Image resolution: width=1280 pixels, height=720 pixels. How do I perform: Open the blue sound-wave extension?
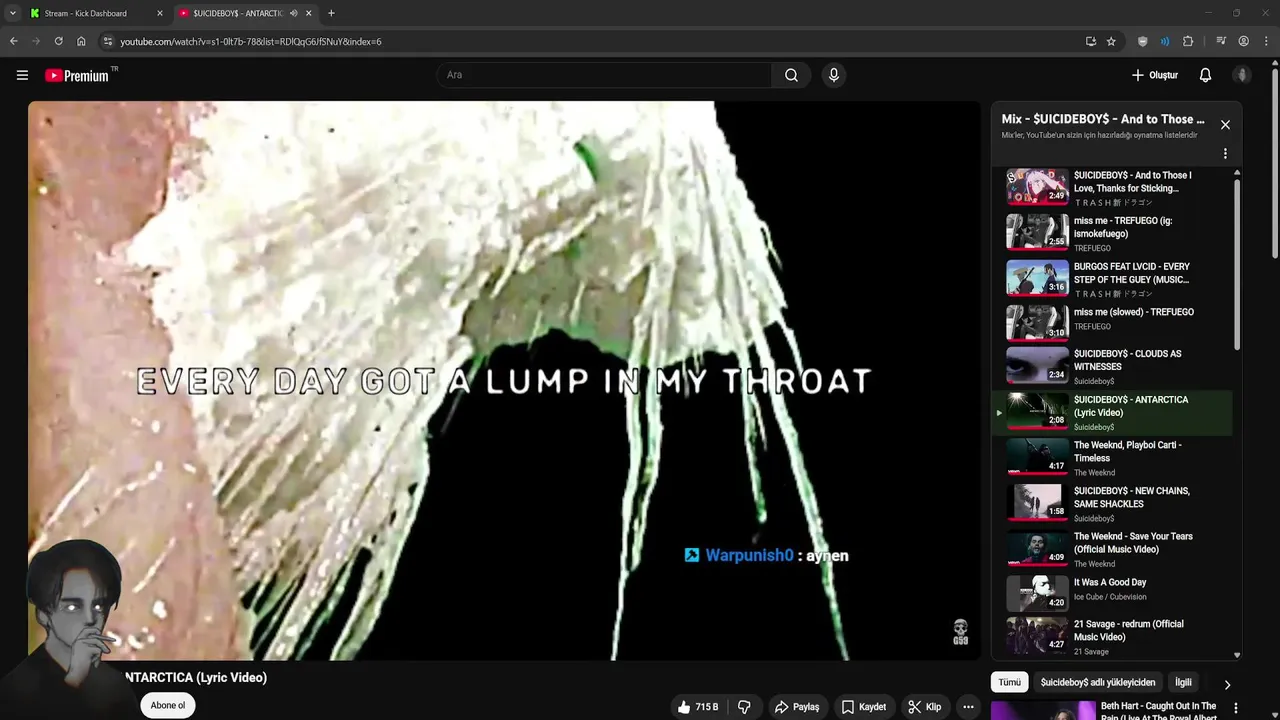(1165, 41)
